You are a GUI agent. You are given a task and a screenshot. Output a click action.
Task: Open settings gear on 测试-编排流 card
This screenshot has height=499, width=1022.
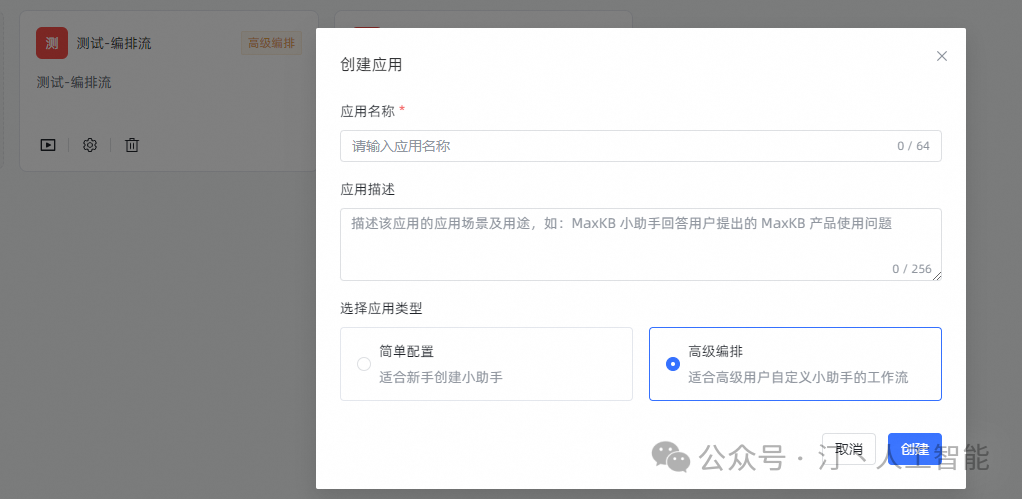point(90,145)
